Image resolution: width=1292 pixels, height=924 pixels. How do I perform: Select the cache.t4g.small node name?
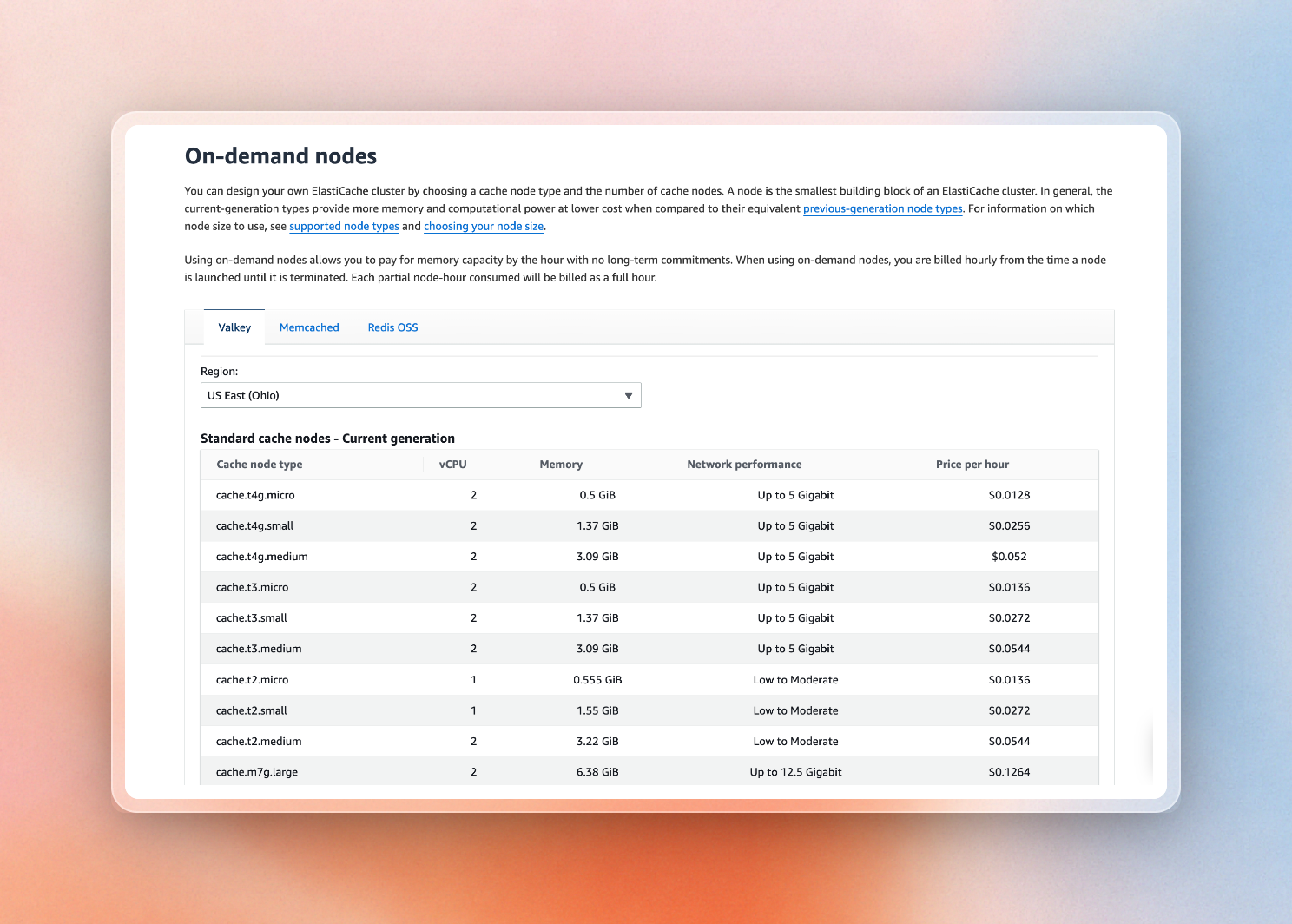pos(254,526)
